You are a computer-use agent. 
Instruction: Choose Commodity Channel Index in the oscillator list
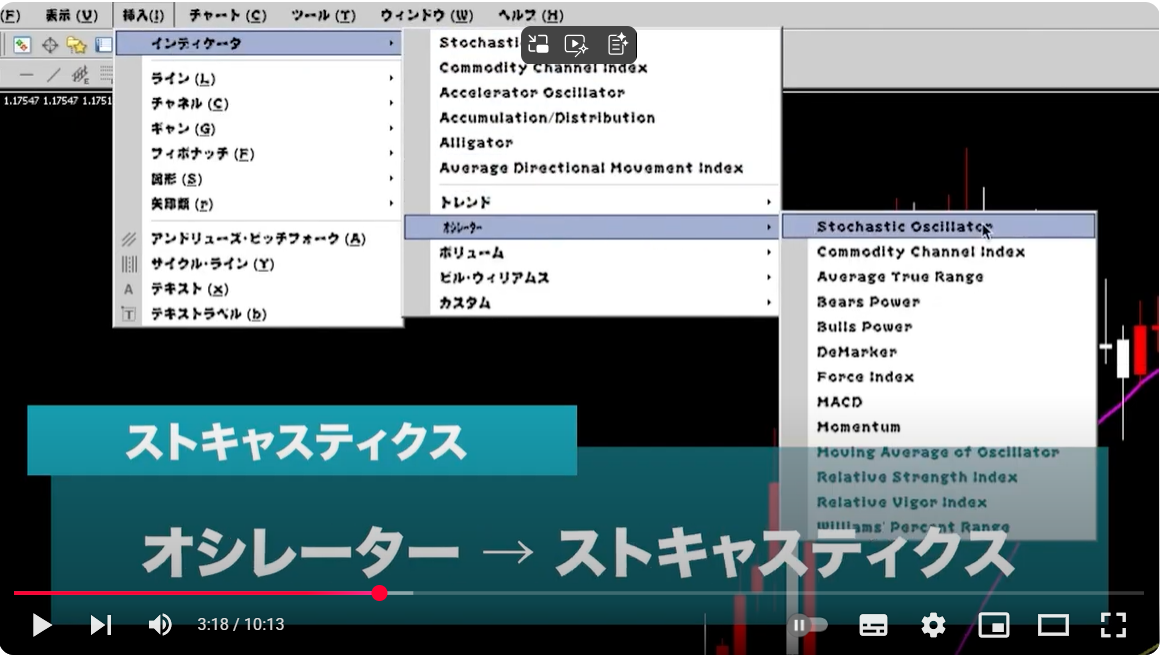(938, 252)
